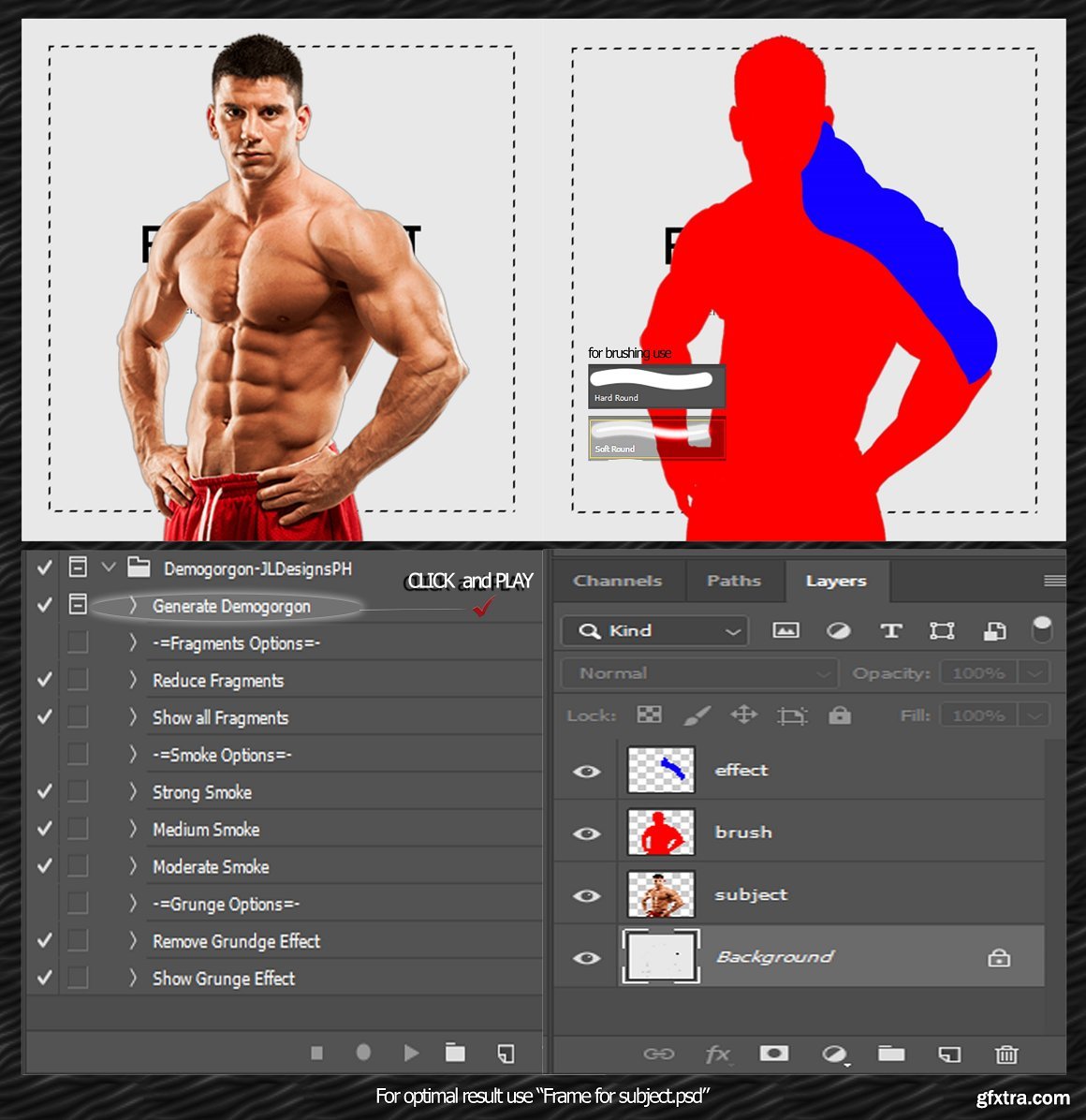Image resolution: width=1086 pixels, height=1120 pixels.
Task: Switch to the Channels tab
Action: (617, 582)
